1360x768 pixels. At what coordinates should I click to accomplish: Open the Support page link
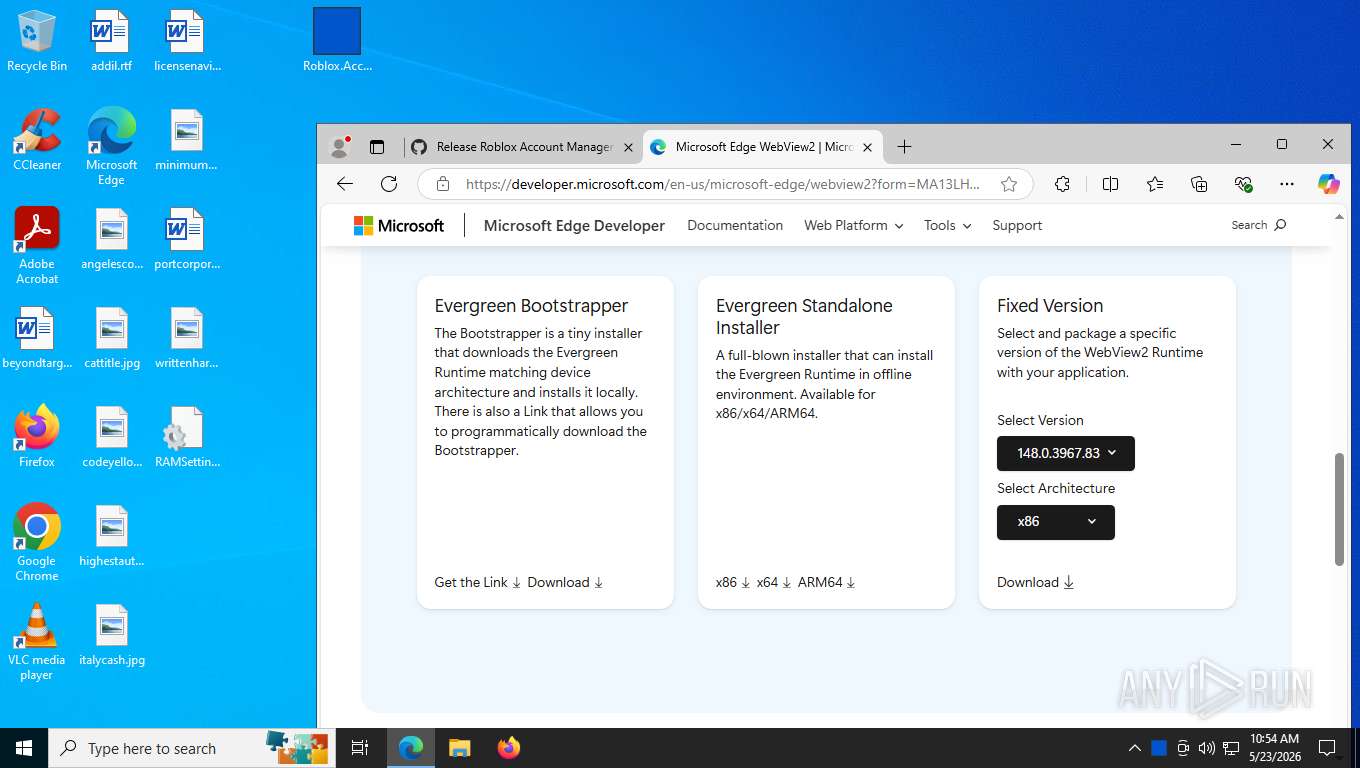[1017, 226]
